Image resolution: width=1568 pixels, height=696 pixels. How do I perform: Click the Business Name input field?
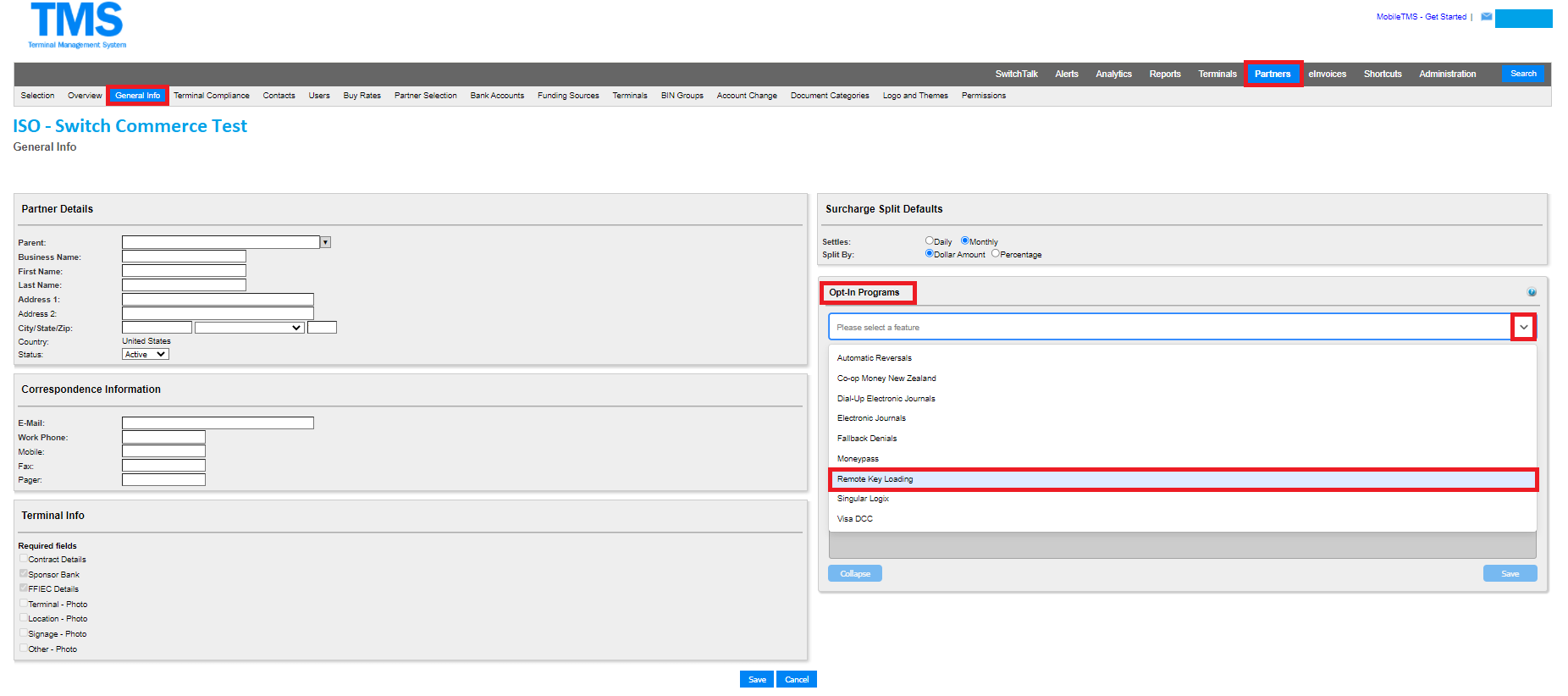[x=184, y=257]
